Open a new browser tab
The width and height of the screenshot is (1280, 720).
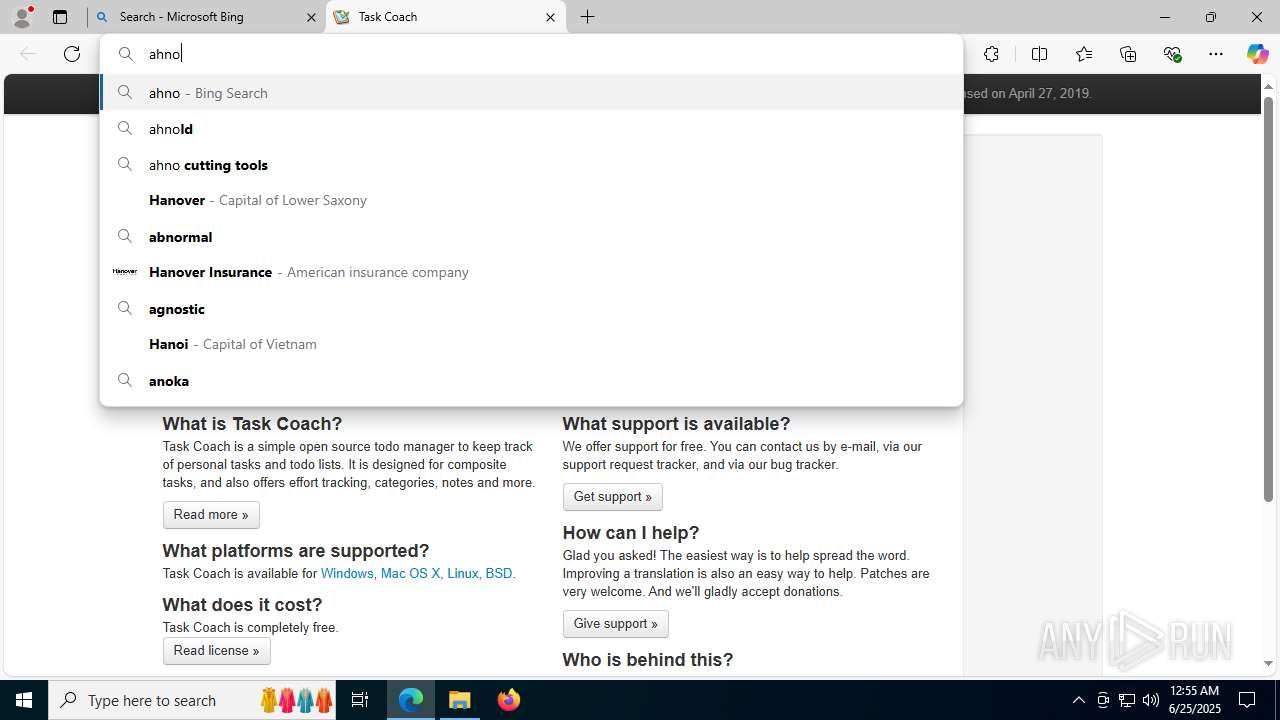588,17
